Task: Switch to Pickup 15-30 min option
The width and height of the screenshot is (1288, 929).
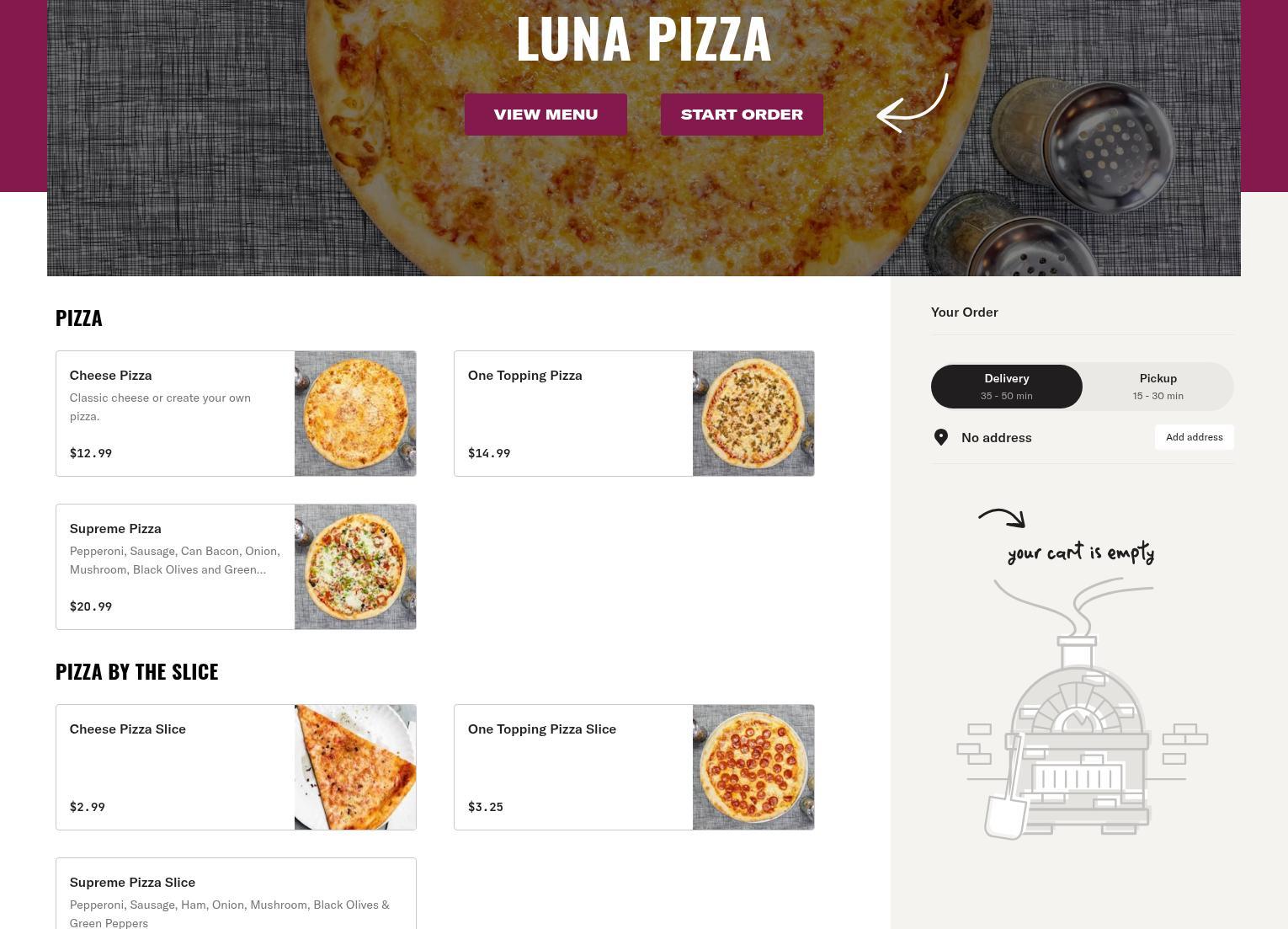Action: (1158, 387)
